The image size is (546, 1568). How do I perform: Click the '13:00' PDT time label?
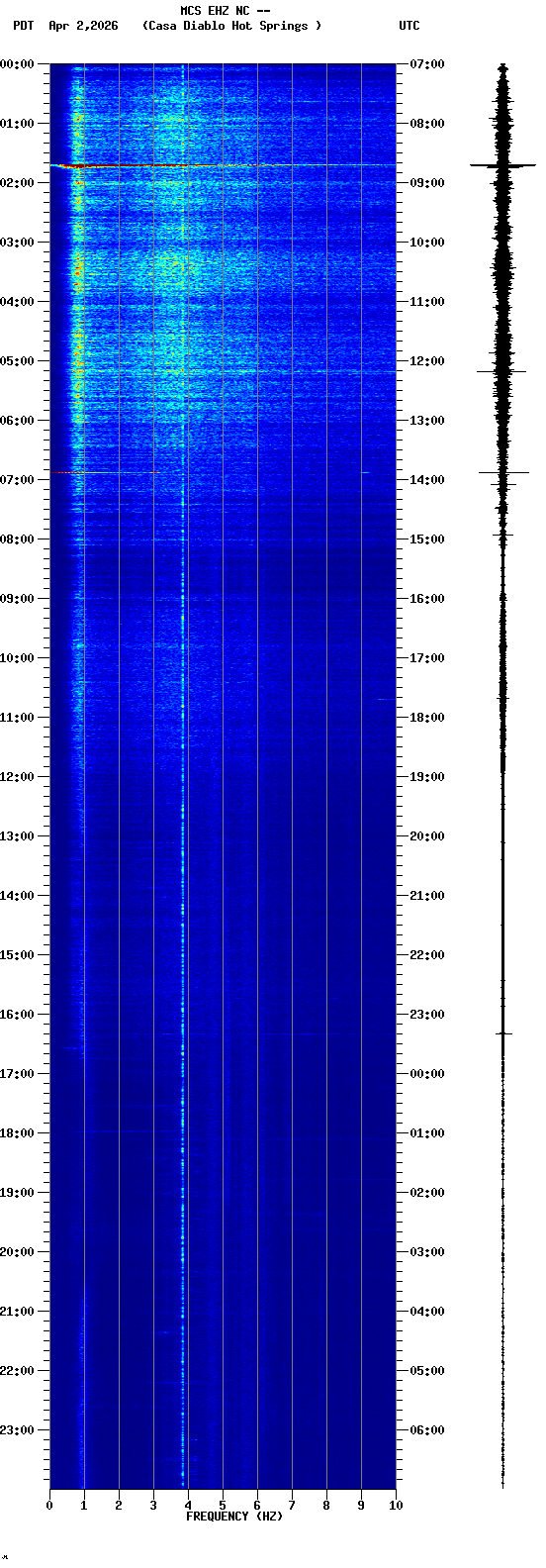[17, 836]
